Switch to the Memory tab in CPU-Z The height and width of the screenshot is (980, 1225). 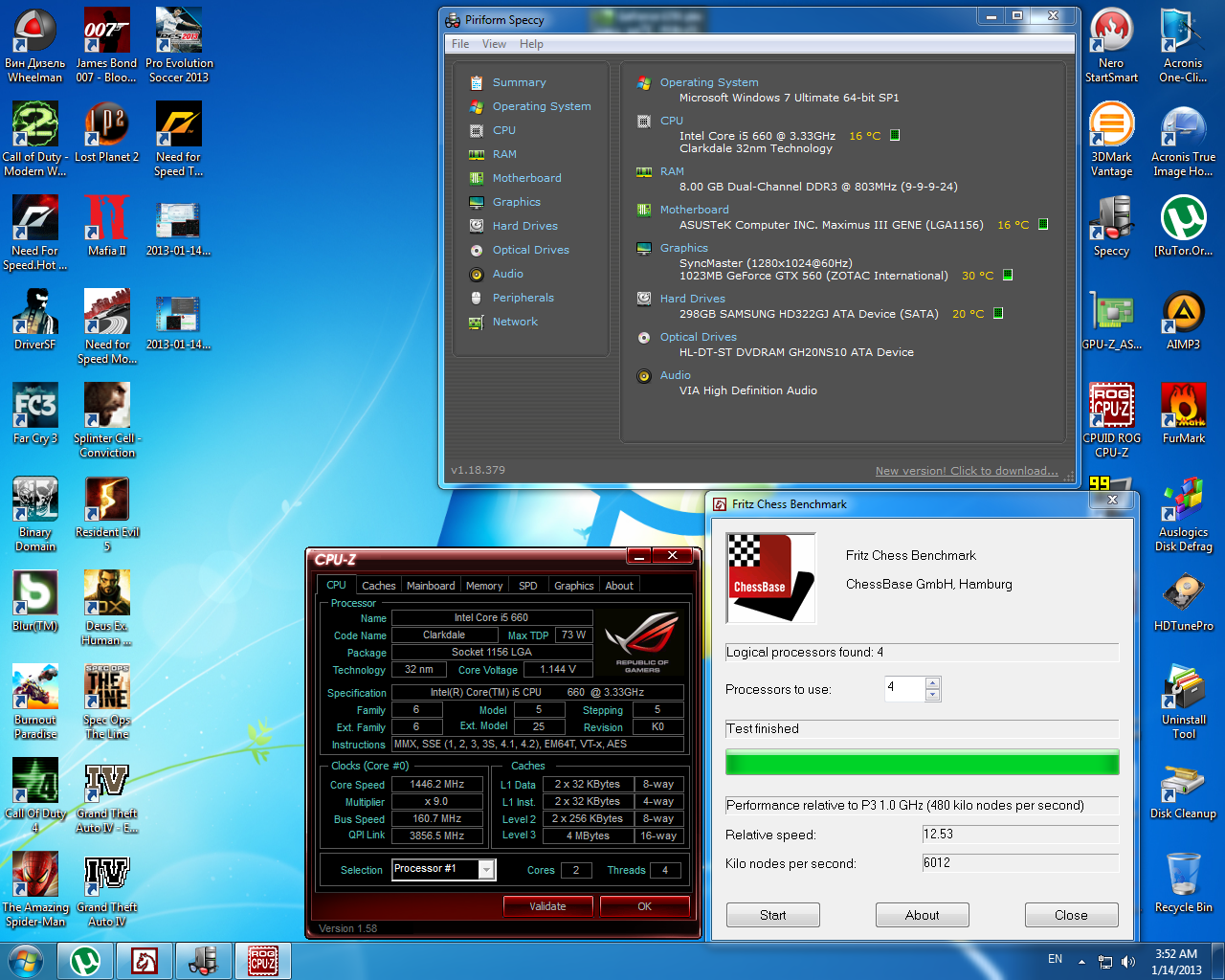tap(483, 586)
